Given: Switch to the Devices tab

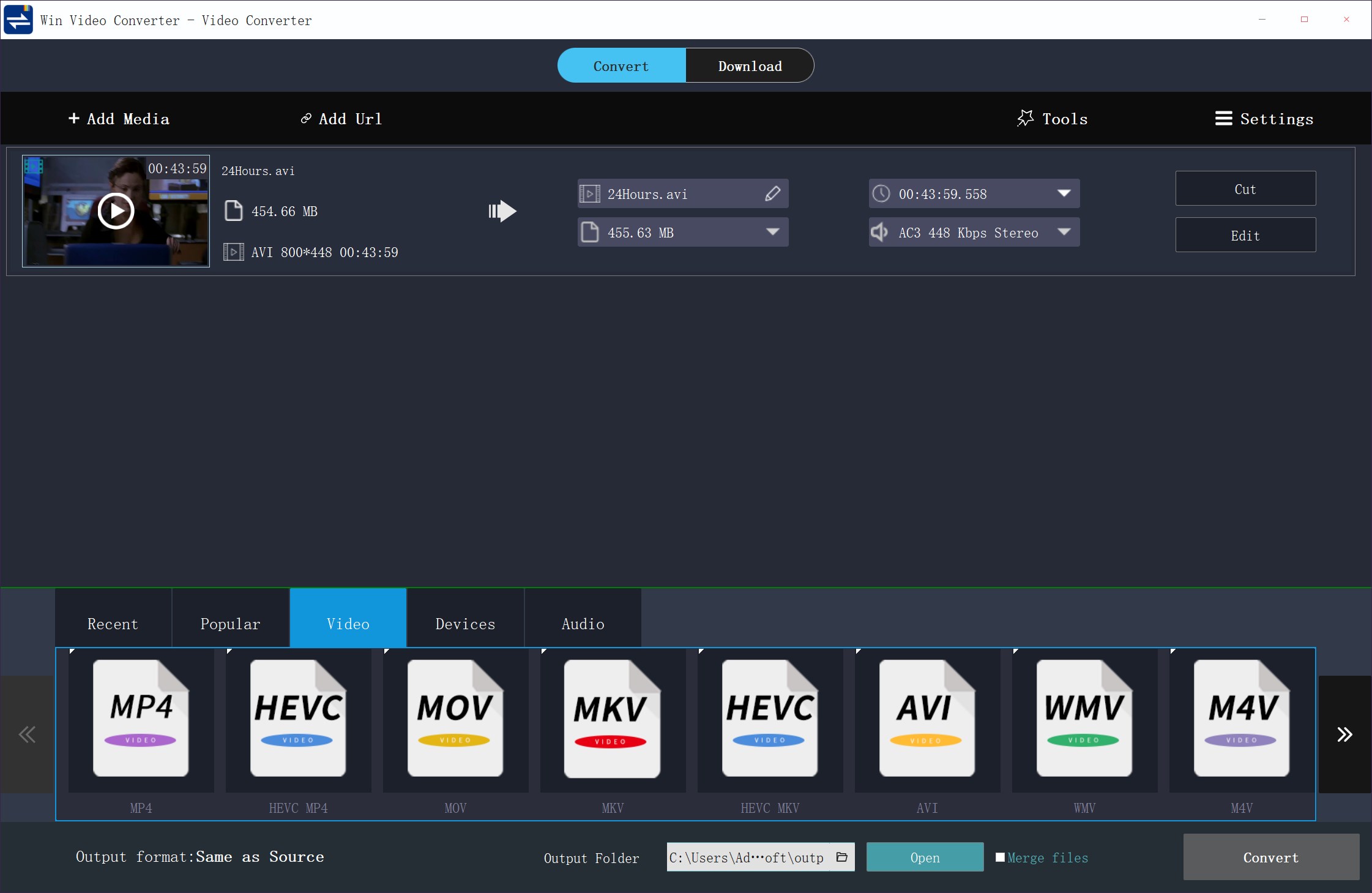Looking at the screenshot, I should click(465, 624).
